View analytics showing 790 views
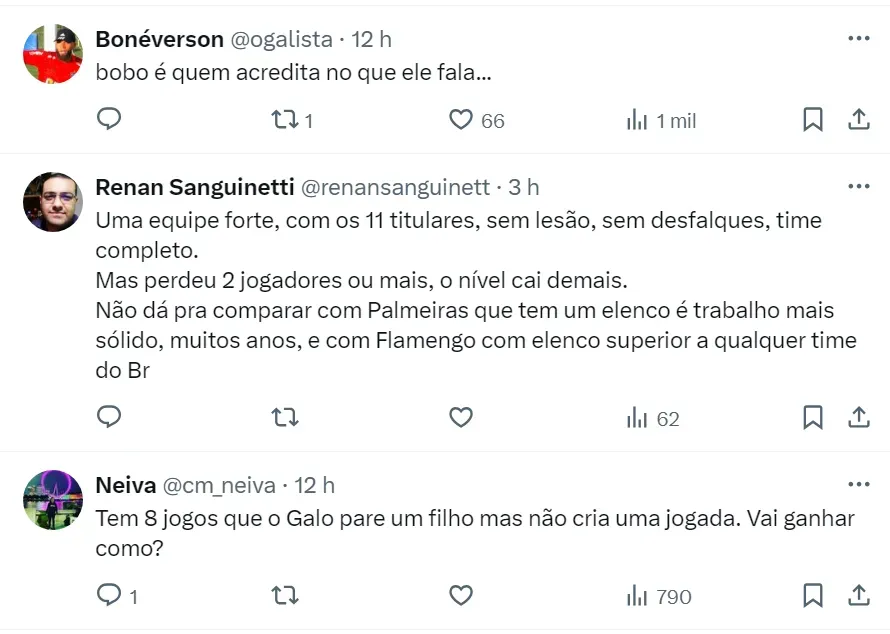Image resolution: width=890 pixels, height=634 pixels. [659, 596]
